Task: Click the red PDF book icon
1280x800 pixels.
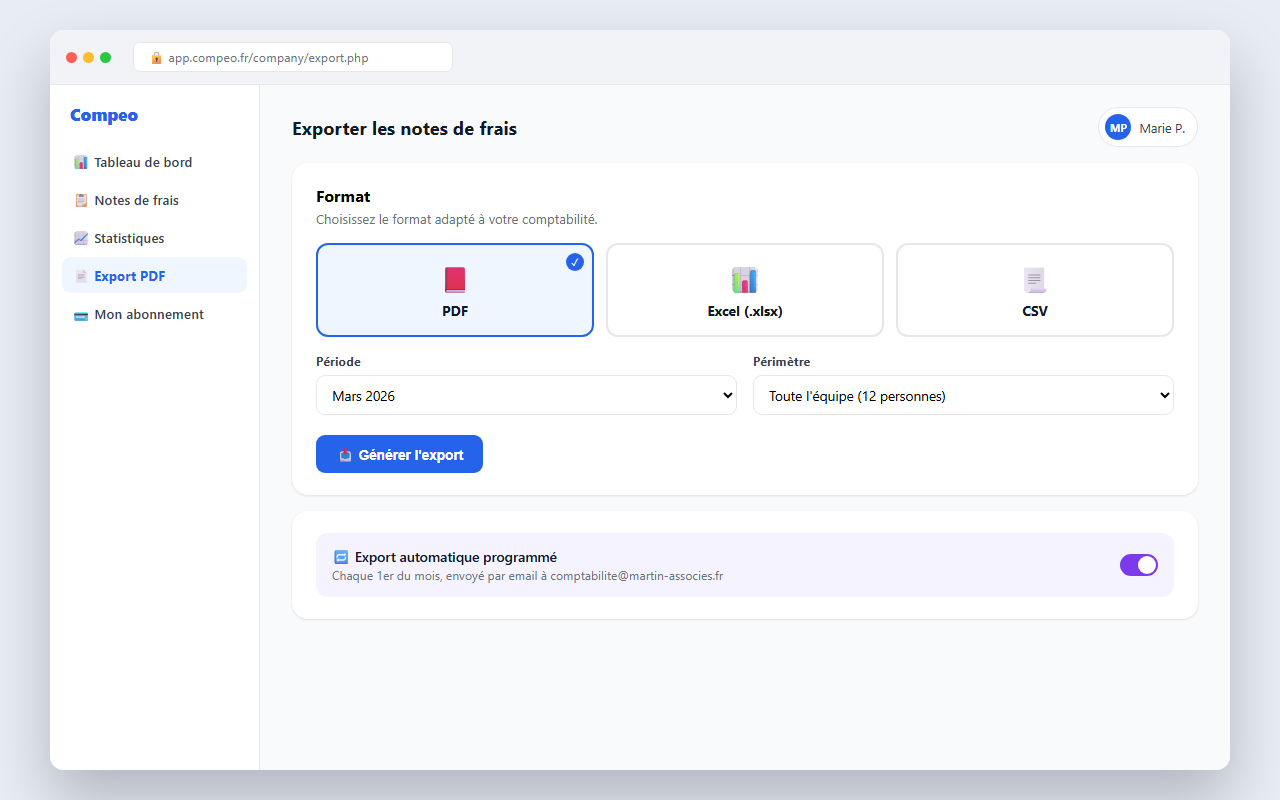Action: click(455, 280)
